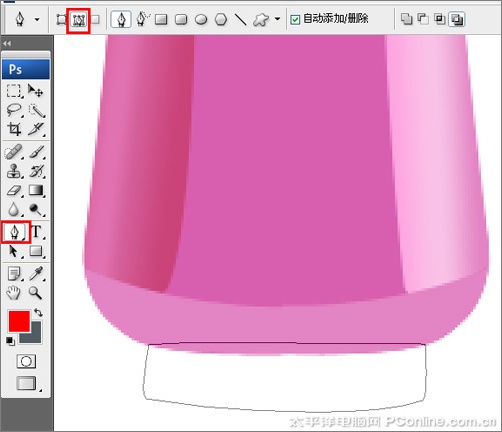
Task: Select the Hand tool
Action: 14,293
